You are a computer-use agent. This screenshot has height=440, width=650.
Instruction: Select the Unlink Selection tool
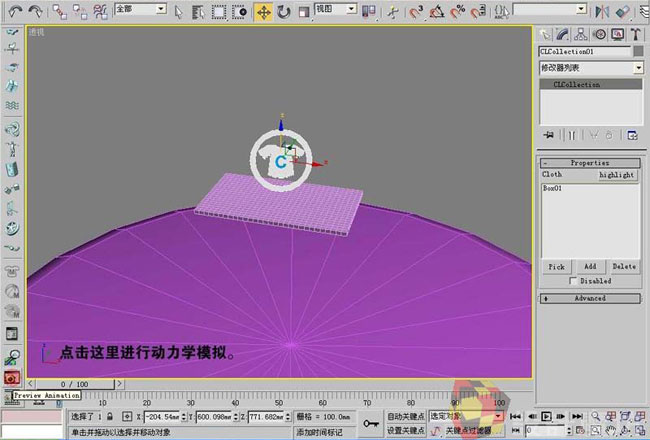[x=80, y=12]
